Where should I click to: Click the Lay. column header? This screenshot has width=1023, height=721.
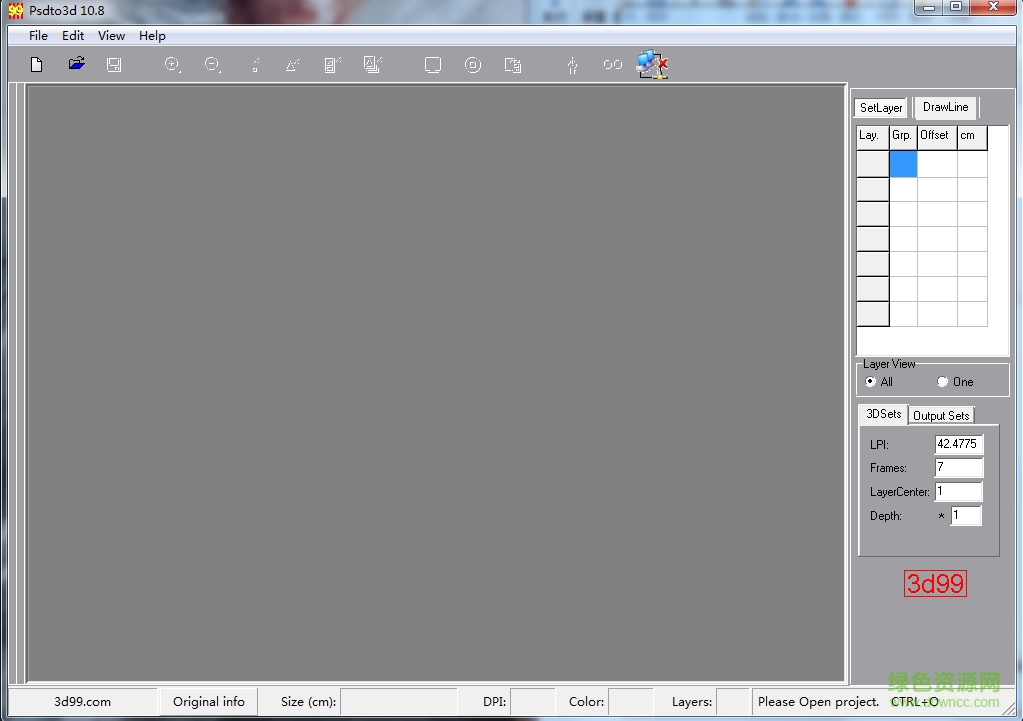[x=872, y=137]
